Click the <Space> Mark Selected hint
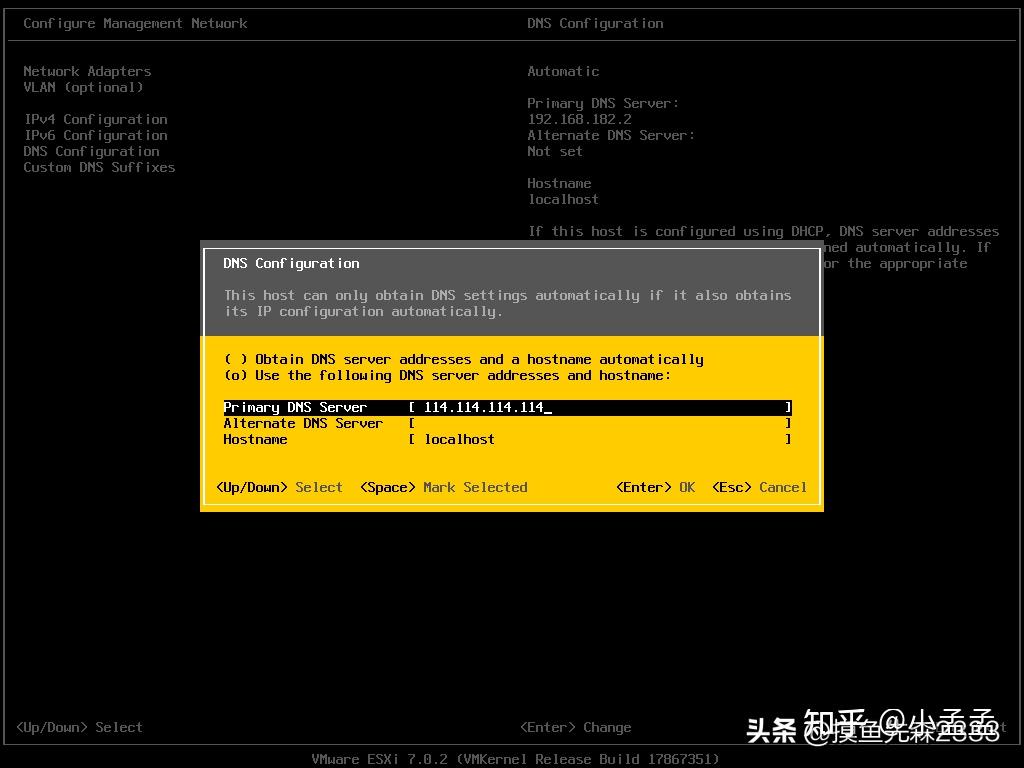Screen dimensions: 1024x768 click(x=443, y=487)
